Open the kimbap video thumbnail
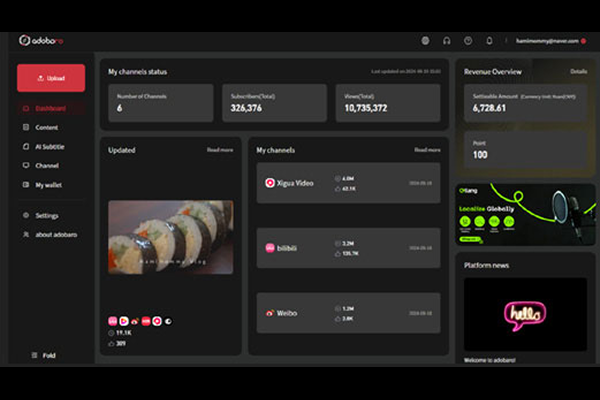Image resolution: width=600 pixels, height=400 pixels. click(x=170, y=237)
